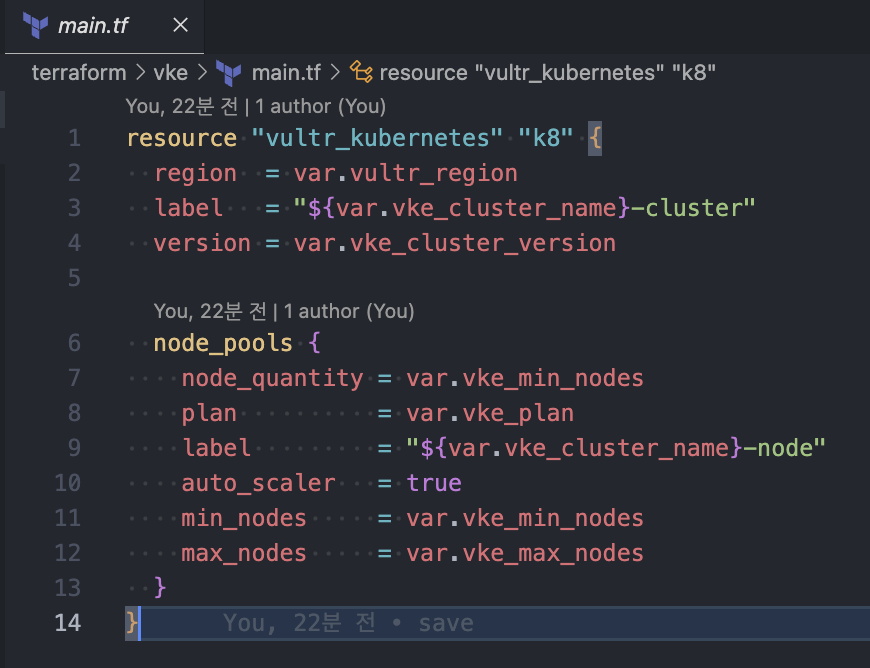
Task: Expand chevron after terraform breadcrumb
Action: [140, 73]
